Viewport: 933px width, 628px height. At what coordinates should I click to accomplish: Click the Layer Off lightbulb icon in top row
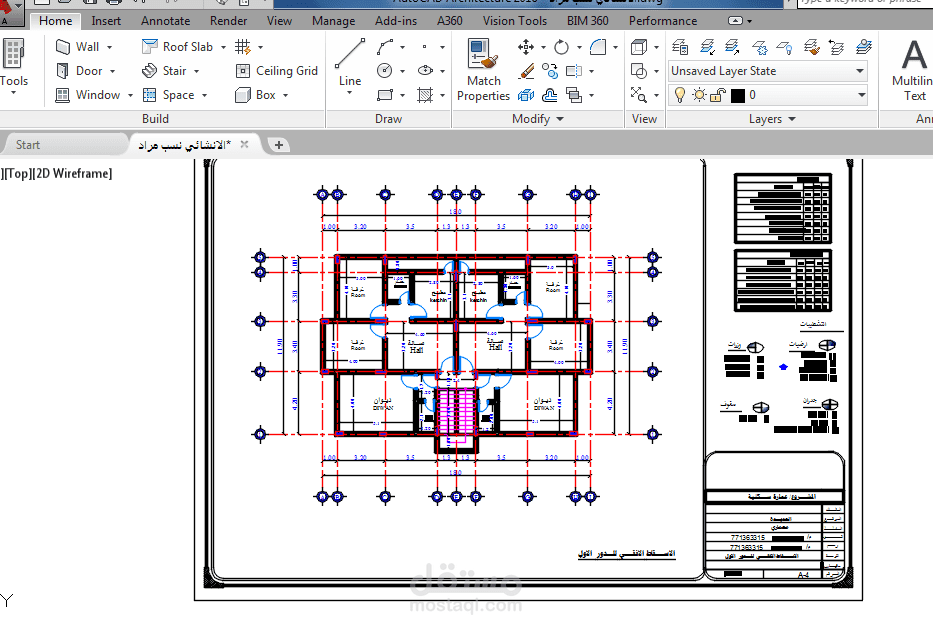[x=785, y=46]
